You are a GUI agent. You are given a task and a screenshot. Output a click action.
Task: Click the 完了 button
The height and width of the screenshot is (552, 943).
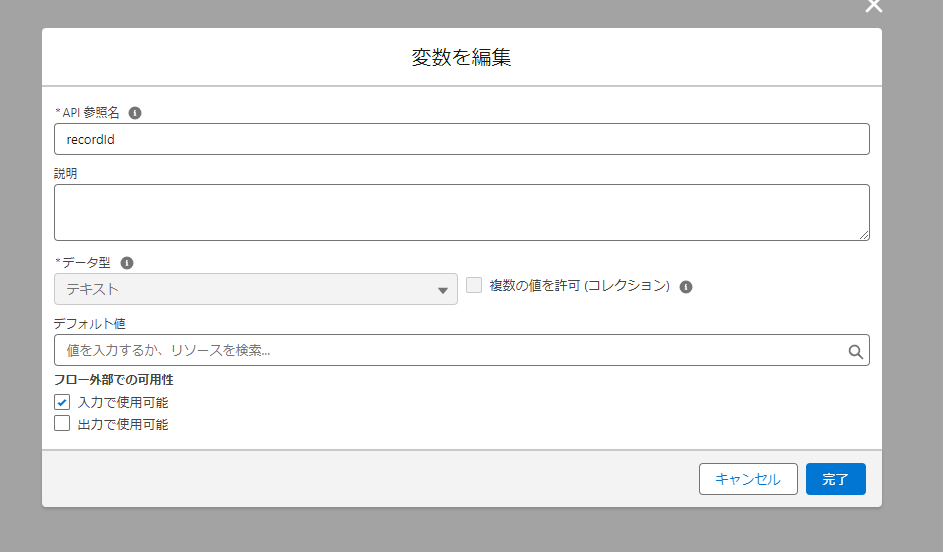[835, 479]
